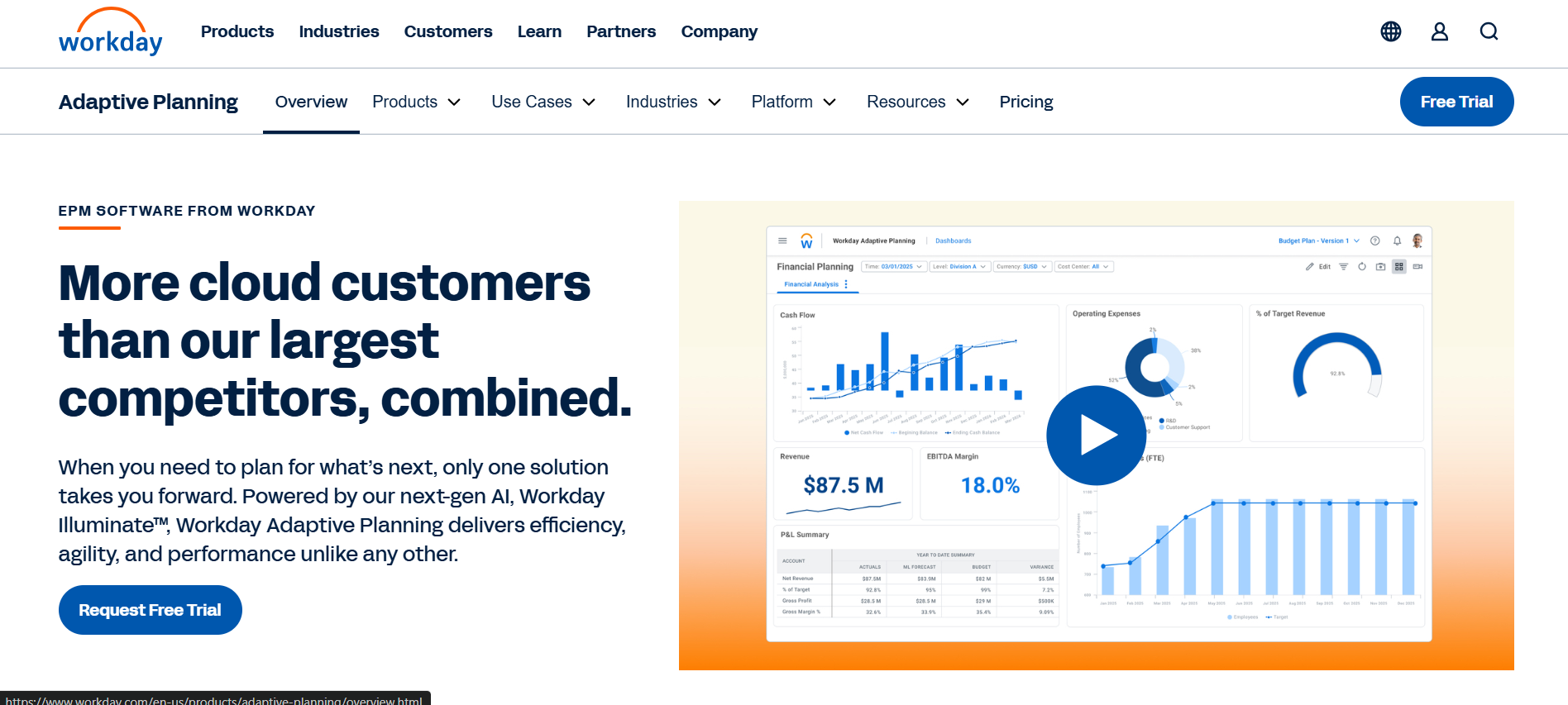Click the Revenue $87.5 M value
Viewport: 1568px width, 705px height.
tap(844, 485)
